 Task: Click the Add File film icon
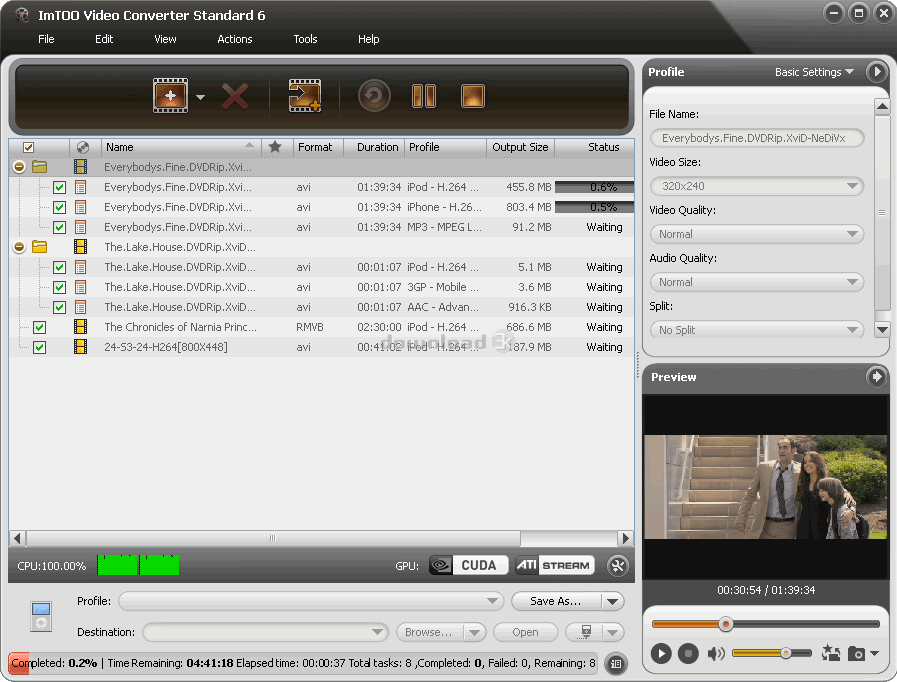(x=170, y=97)
